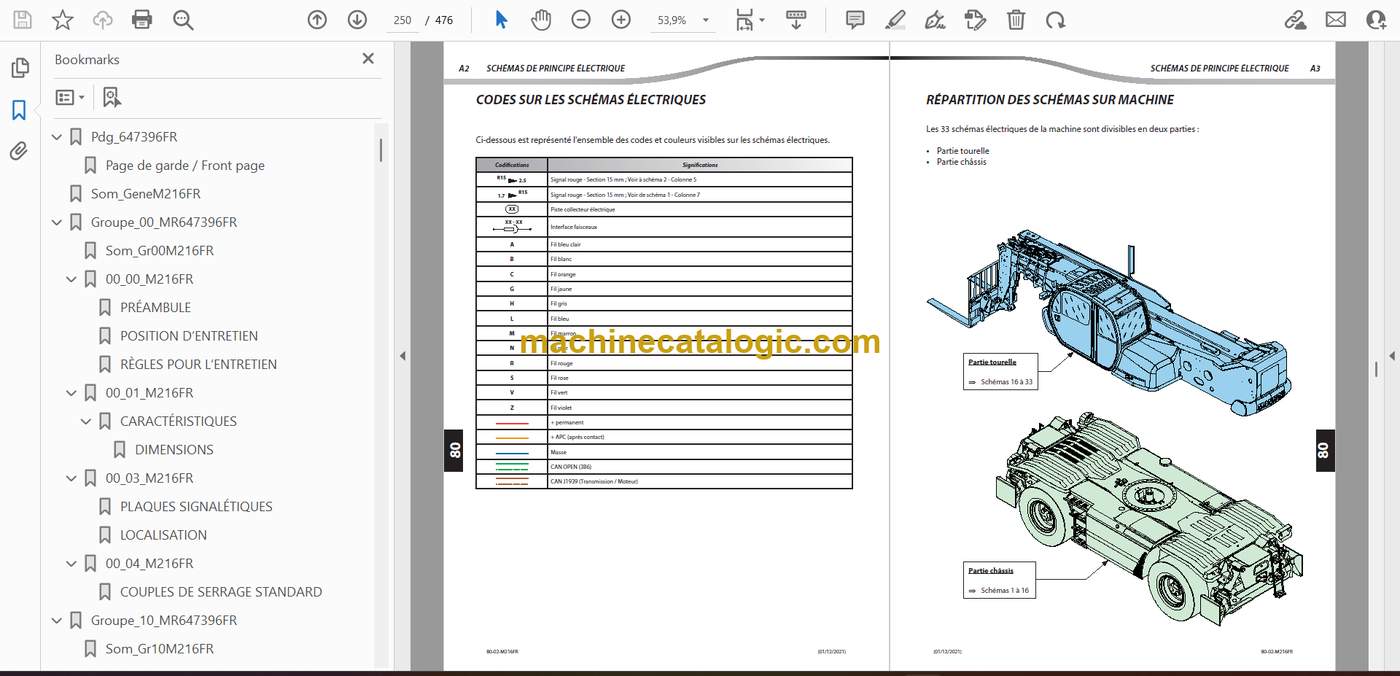Go to next page with down arrow
1400x676 pixels.
tap(357, 19)
